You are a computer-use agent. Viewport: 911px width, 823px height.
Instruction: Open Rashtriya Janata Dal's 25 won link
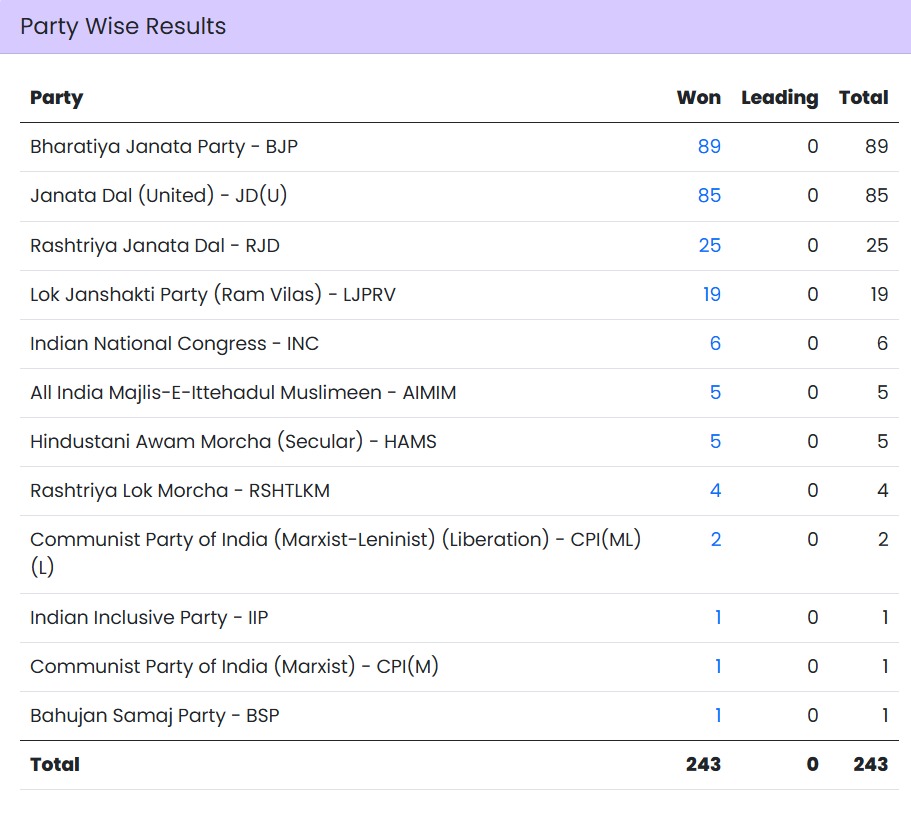pyautogui.click(x=709, y=245)
